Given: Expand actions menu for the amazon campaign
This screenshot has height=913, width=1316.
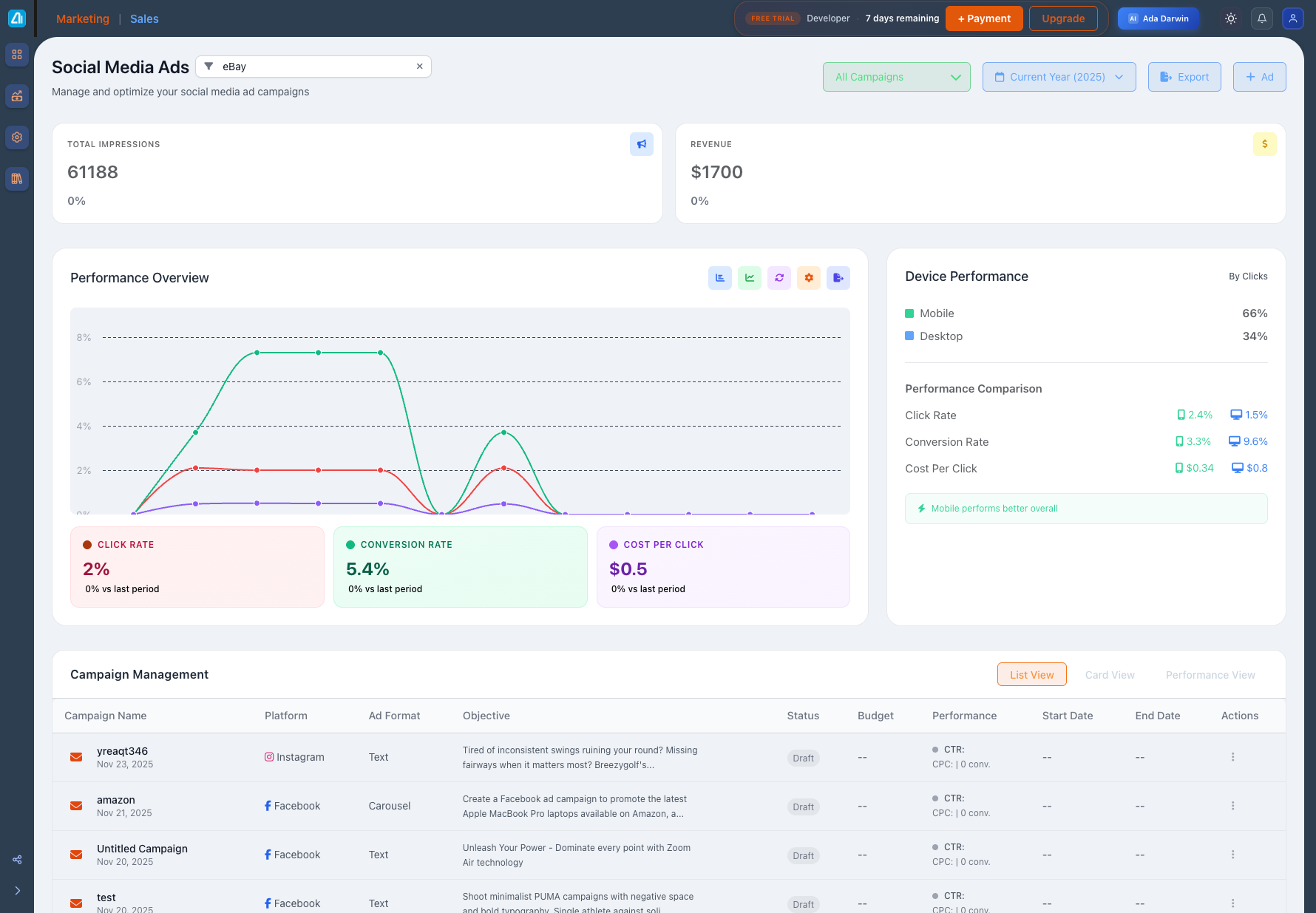Looking at the screenshot, I should pos(1232,806).
